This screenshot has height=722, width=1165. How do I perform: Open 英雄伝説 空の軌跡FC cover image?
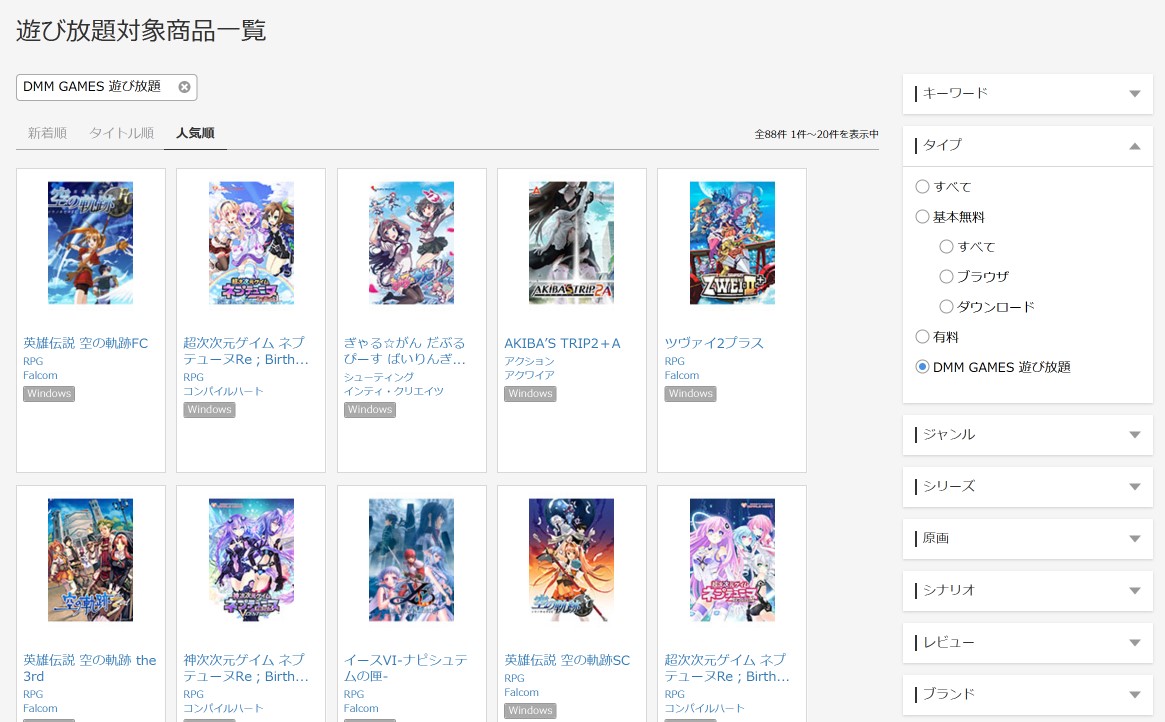pyautogui.click(x=91, y=243)
